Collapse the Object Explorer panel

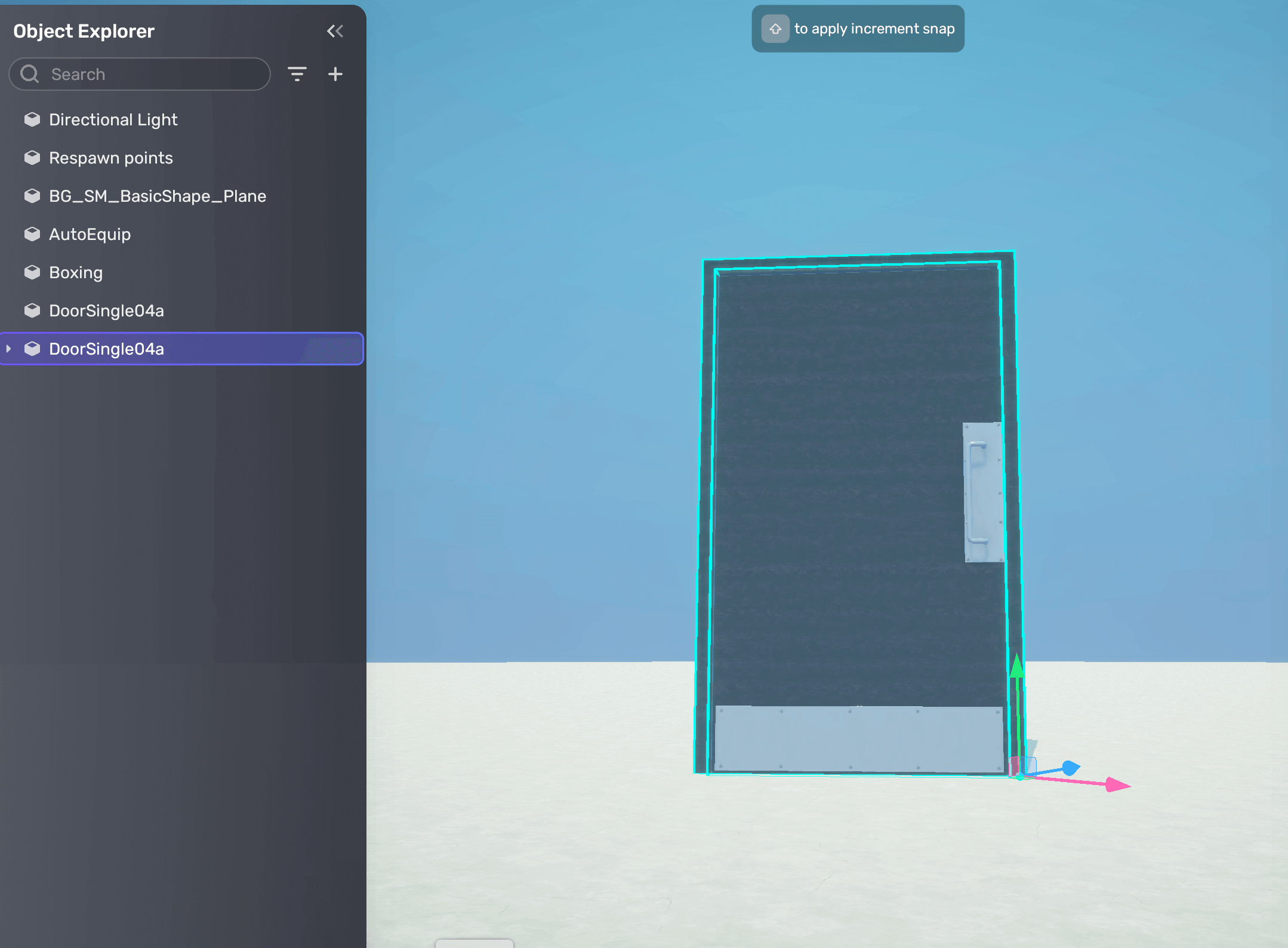pos(335,31)
